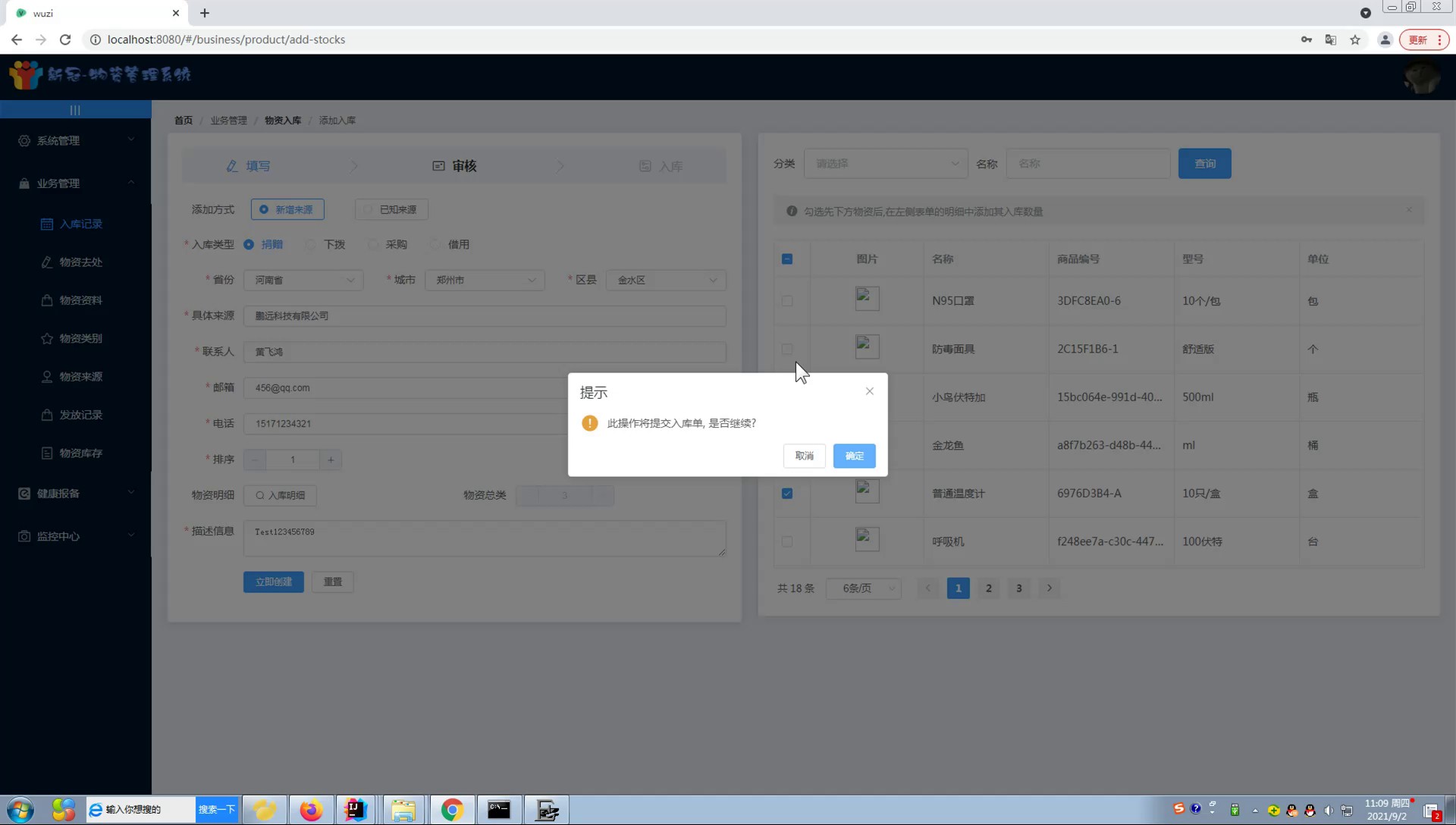Open 物资库存 sidebar menu item

point(80,453)
